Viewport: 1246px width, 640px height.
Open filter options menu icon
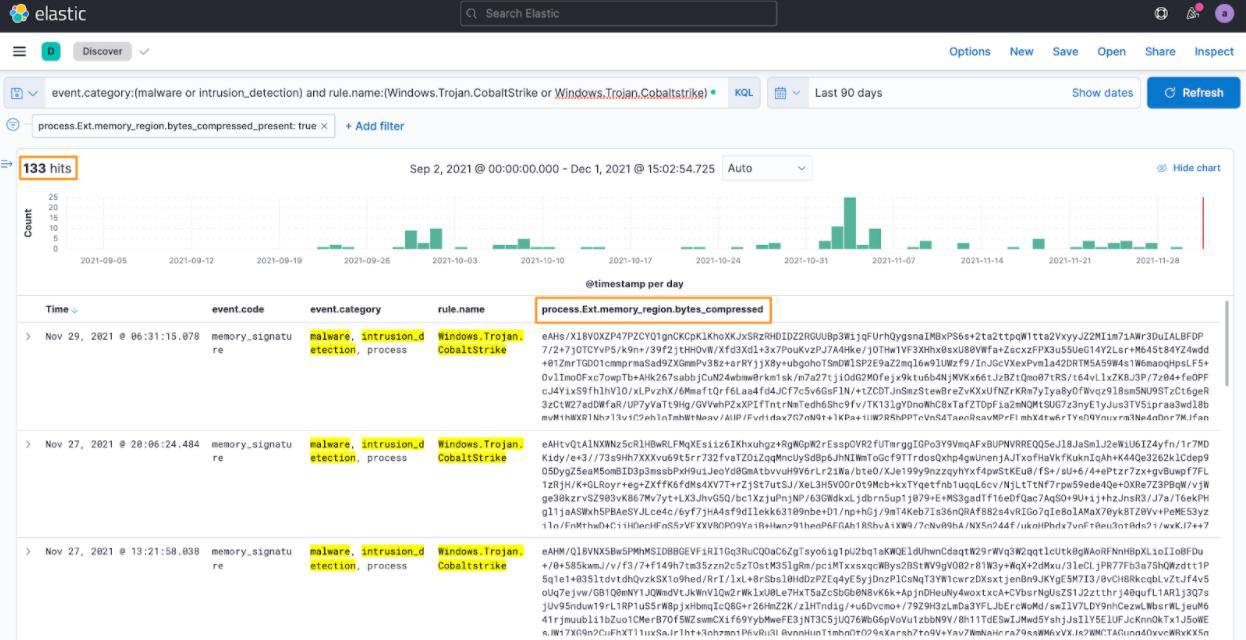point(13,125)
